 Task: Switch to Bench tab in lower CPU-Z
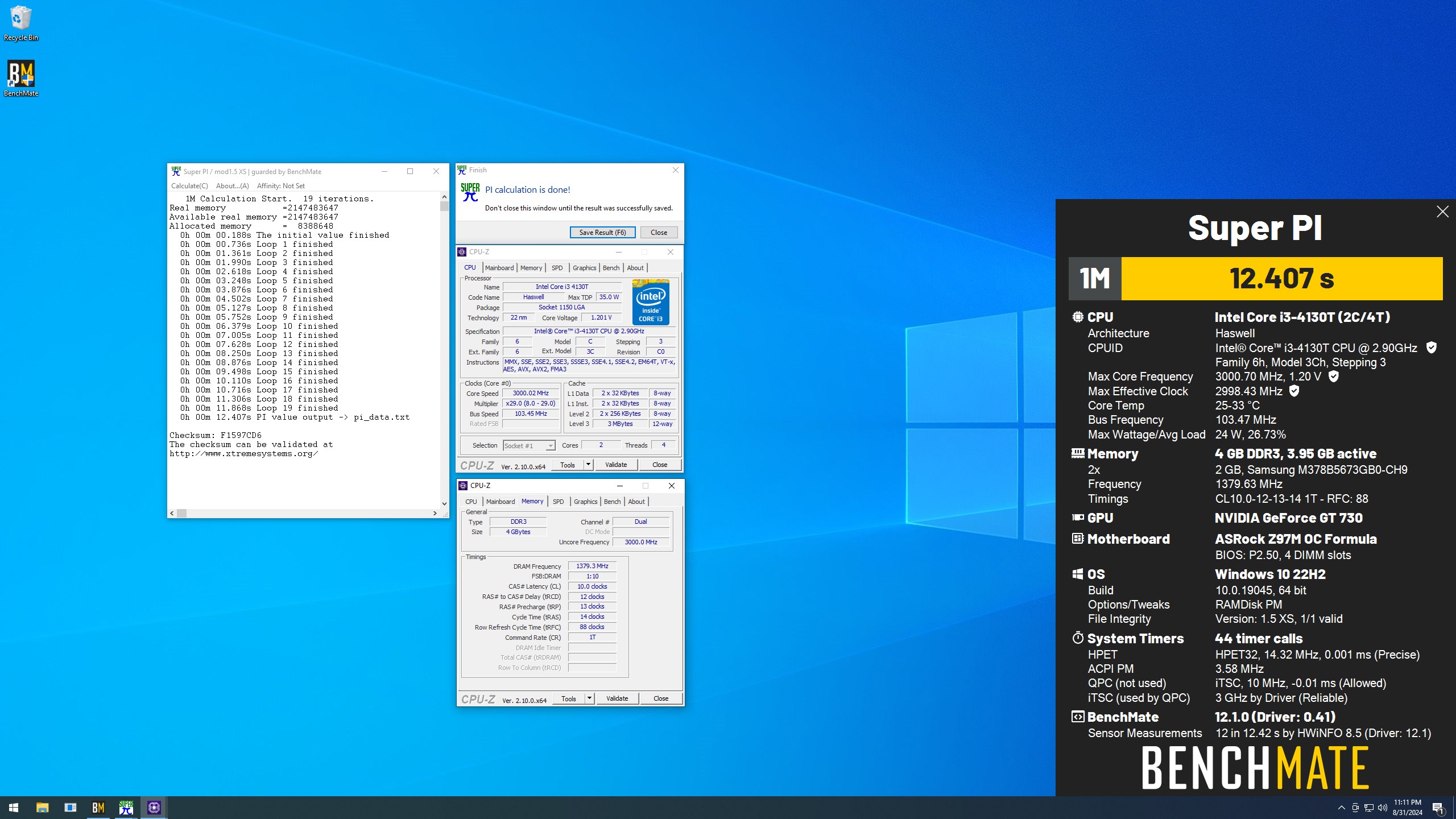[612, 502]
